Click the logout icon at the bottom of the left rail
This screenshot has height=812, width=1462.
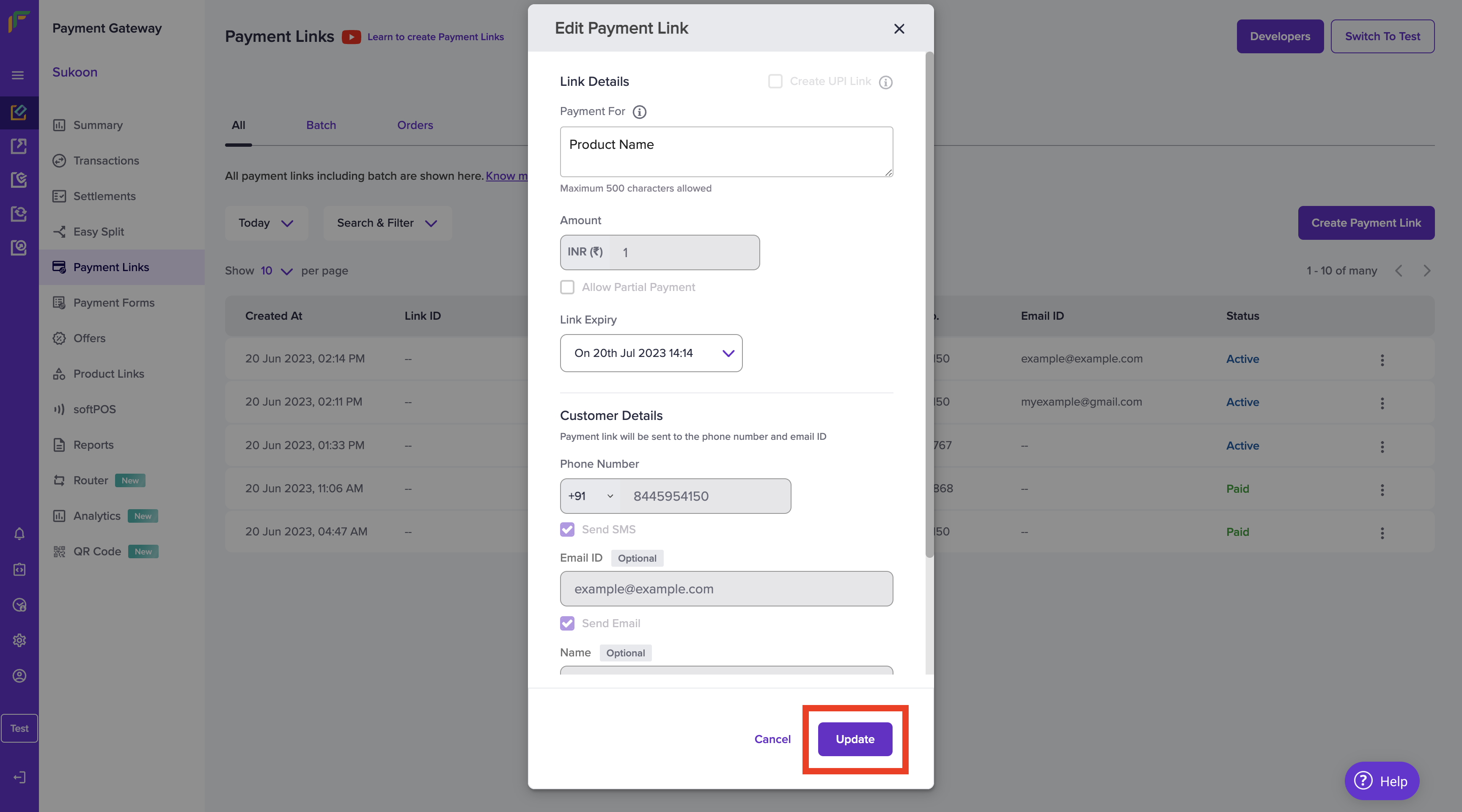point(19,777)
